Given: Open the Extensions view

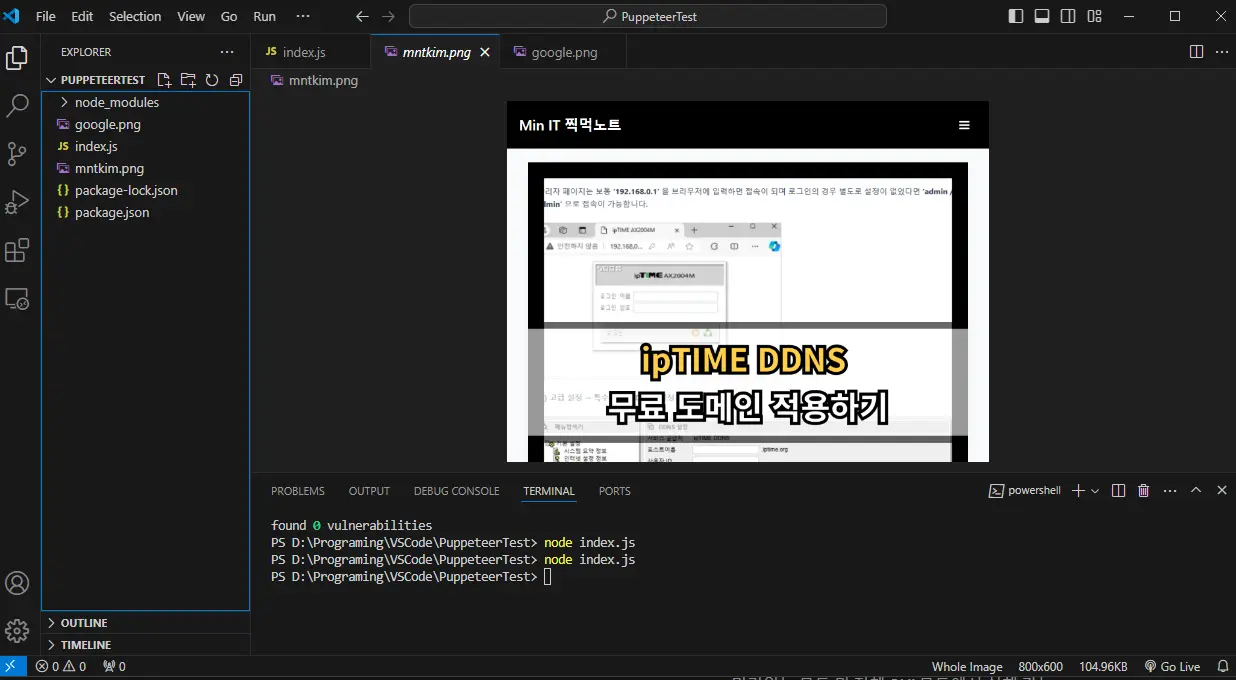Looking at the screenshot, I should tap(17, 250).
